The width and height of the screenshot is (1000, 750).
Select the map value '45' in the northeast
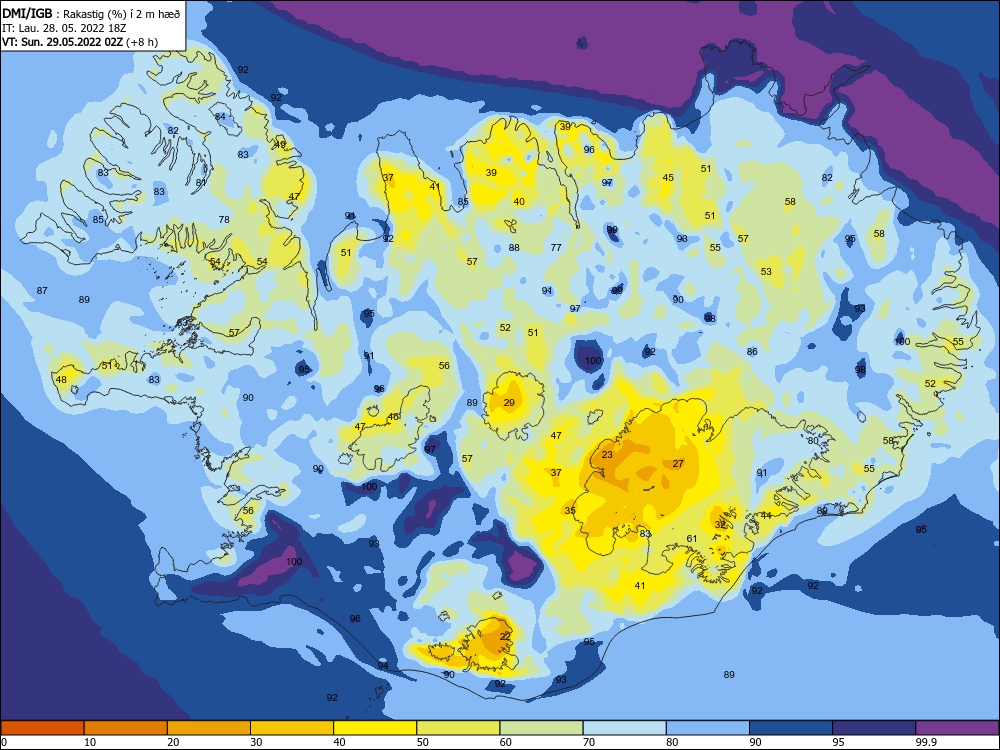[x=668, y=177]
